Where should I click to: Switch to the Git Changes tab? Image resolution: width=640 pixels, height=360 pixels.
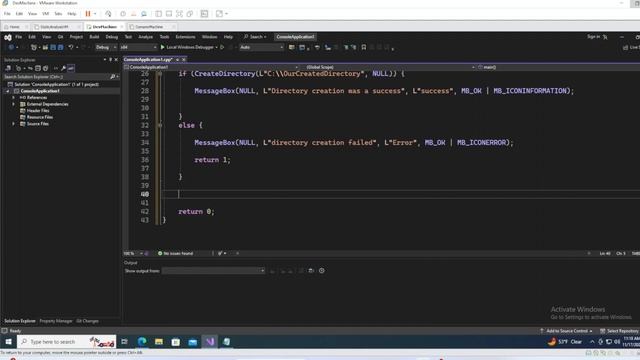87,321
